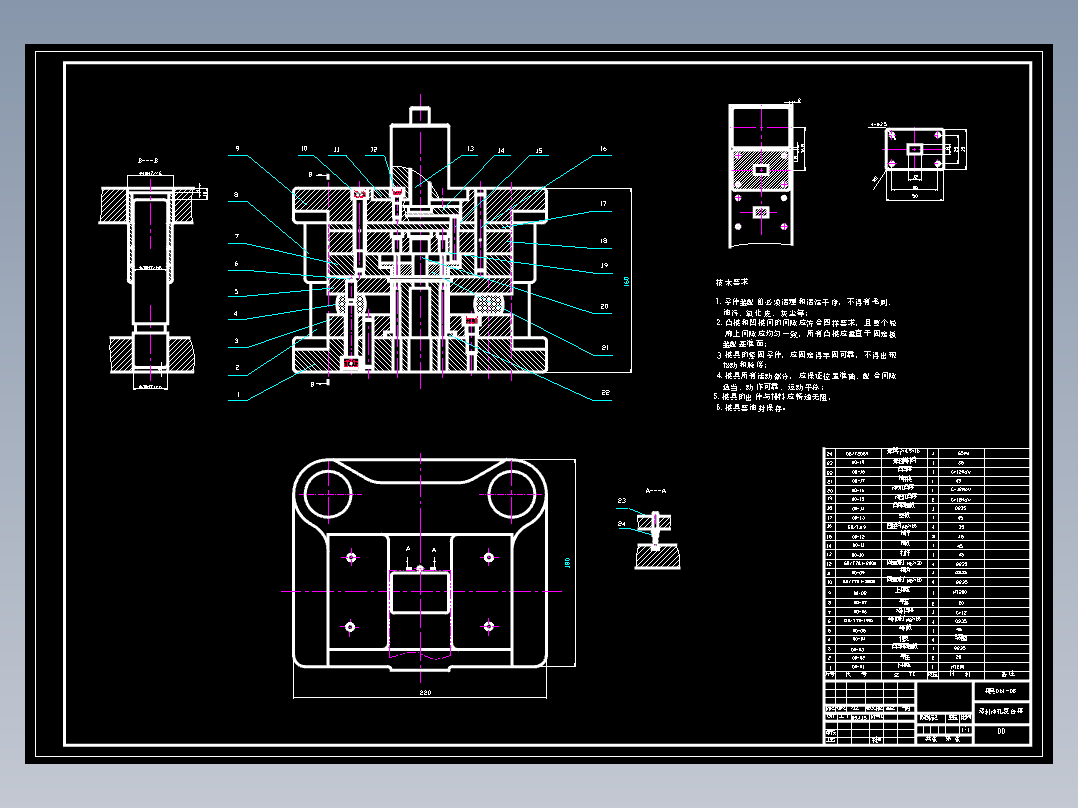This screenshot has width=1078, height=808.
Task: Click balloon label 13 above the section view
Action: [x=470, y=149]
